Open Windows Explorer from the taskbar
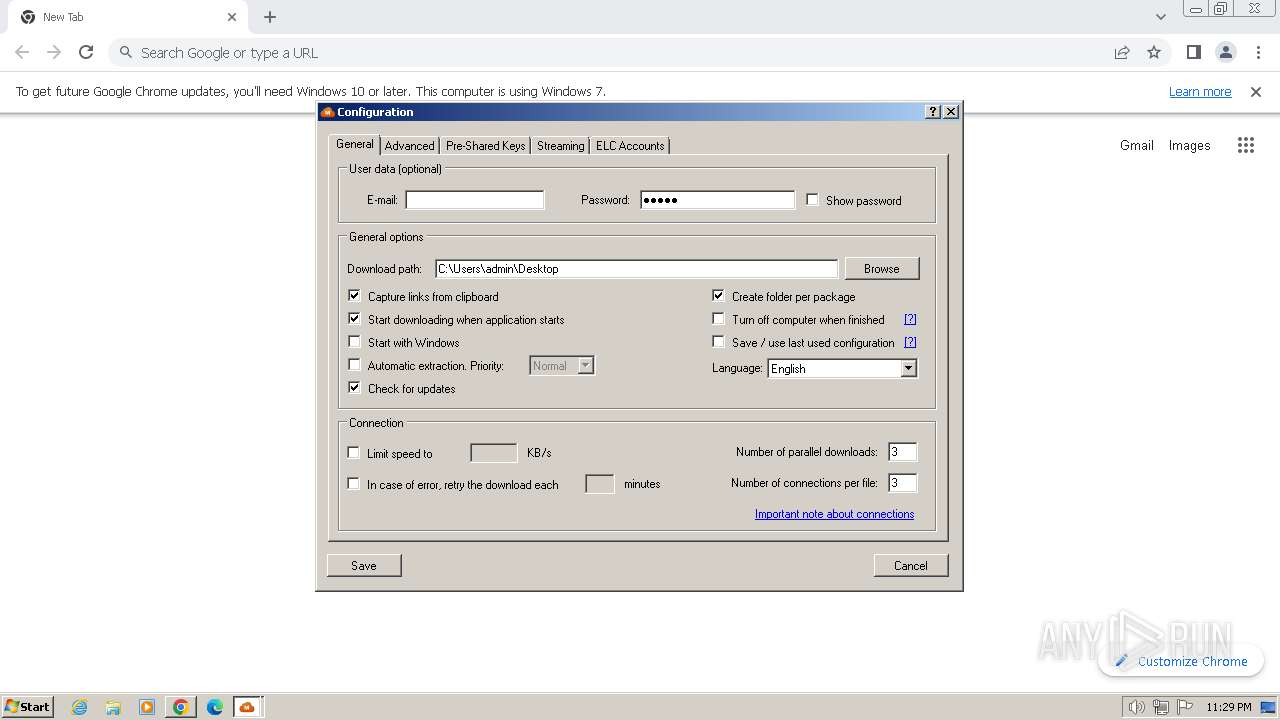 point(113,707)
